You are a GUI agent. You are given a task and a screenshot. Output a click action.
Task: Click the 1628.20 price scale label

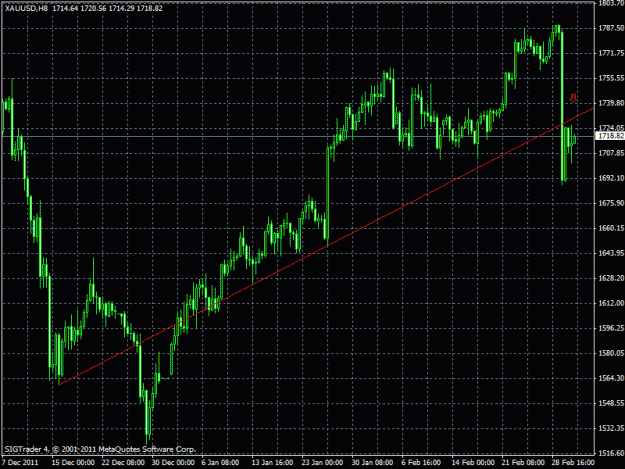pos(611,278)
